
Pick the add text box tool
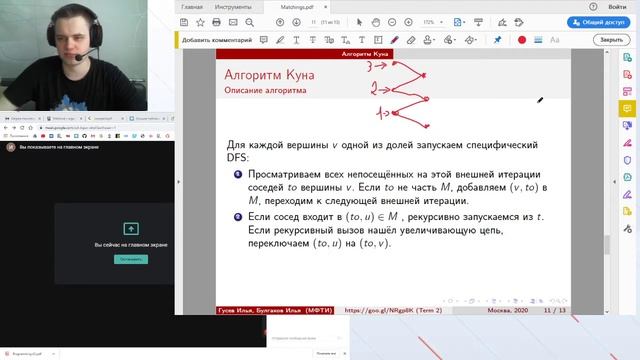point(378,40)
